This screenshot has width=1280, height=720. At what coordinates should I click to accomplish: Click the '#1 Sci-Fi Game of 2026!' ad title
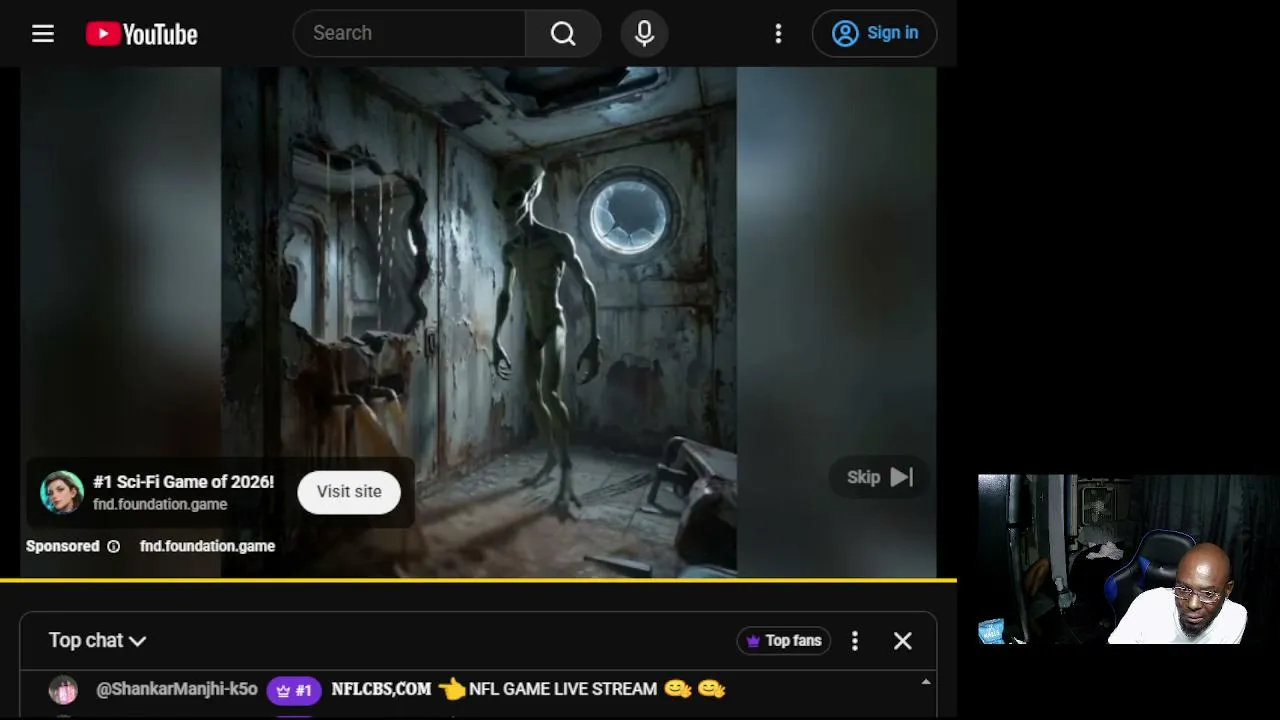click(x=183, y=482)
